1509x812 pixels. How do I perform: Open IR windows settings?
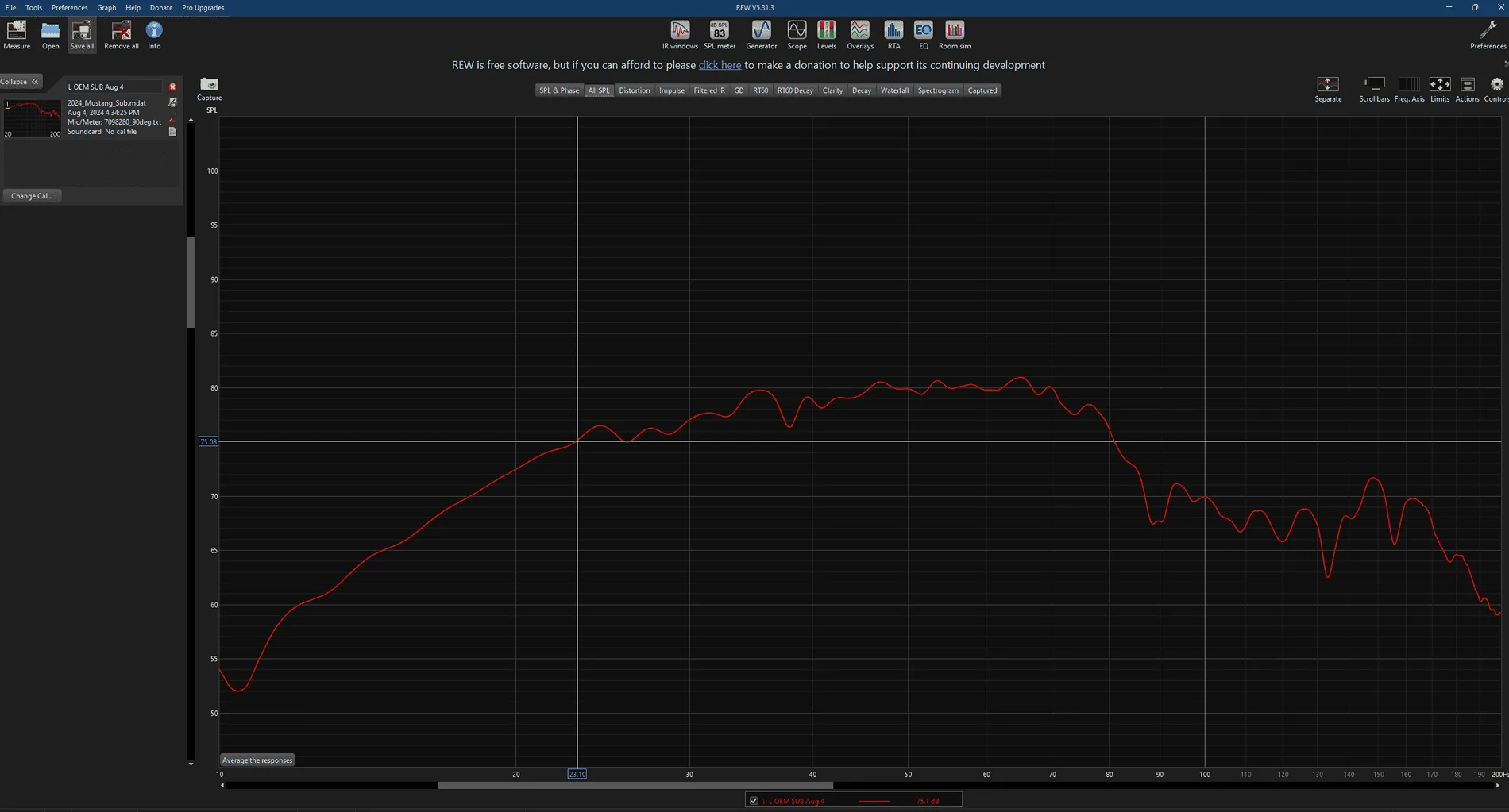point(680,35)
